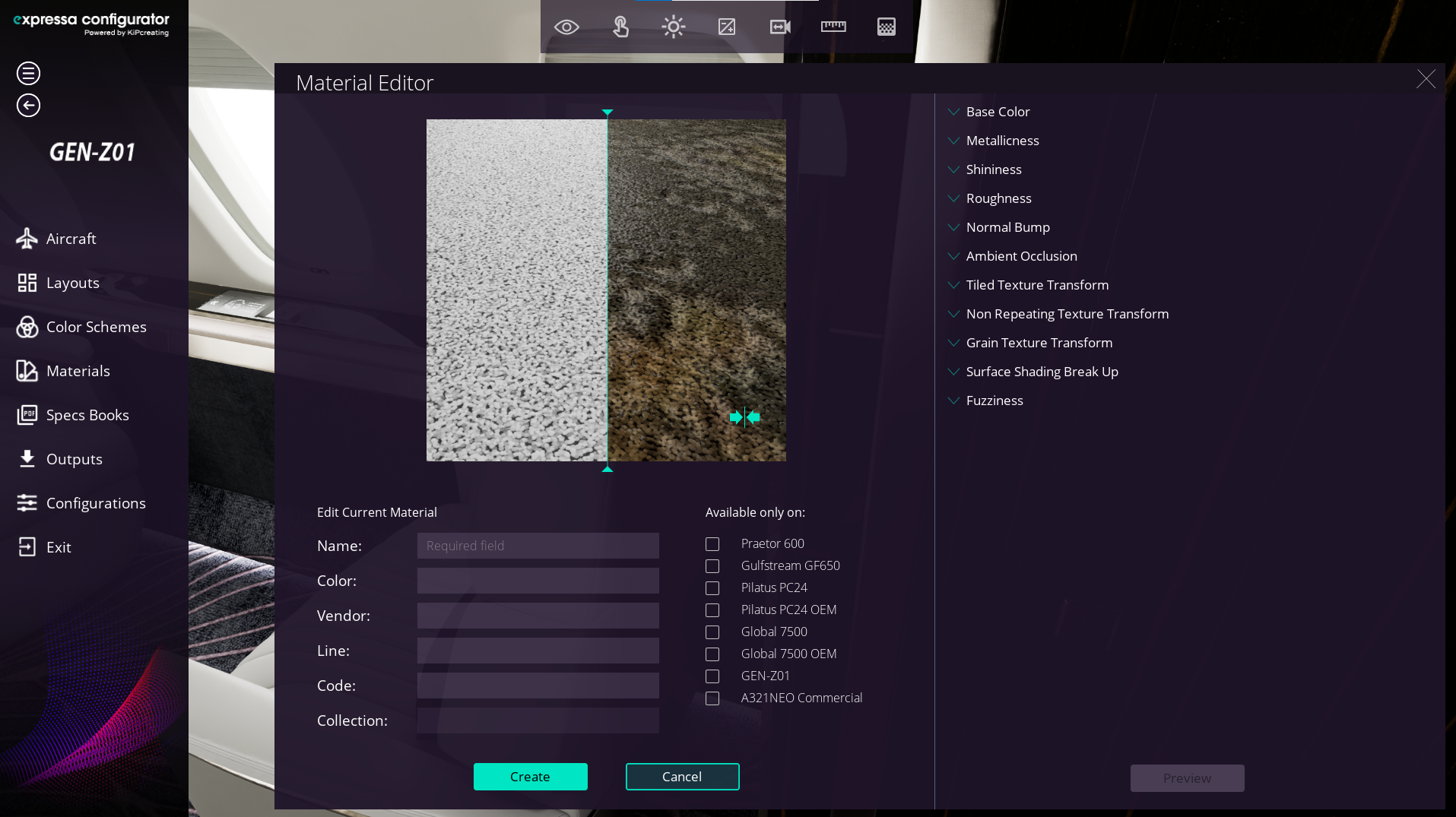Tick the Global 7500 checkbox
Viewport: 1456px width, 817px height.
click(x=712, y=632)
